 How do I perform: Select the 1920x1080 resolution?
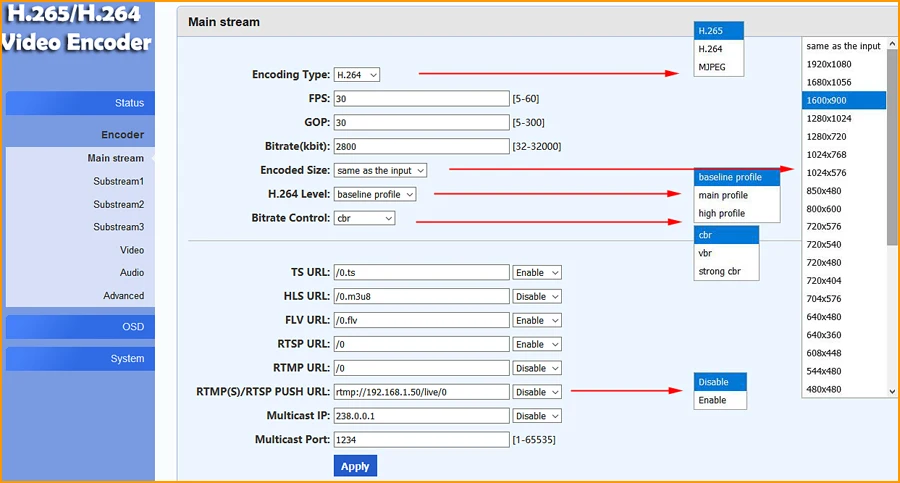[x=844, y=64]
